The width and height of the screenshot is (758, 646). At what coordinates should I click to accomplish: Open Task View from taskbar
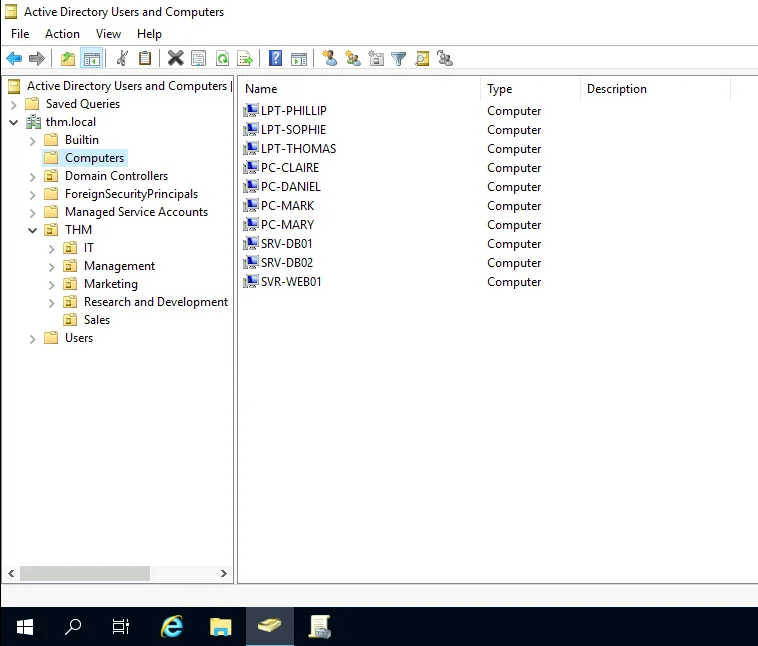pos(121,627)
